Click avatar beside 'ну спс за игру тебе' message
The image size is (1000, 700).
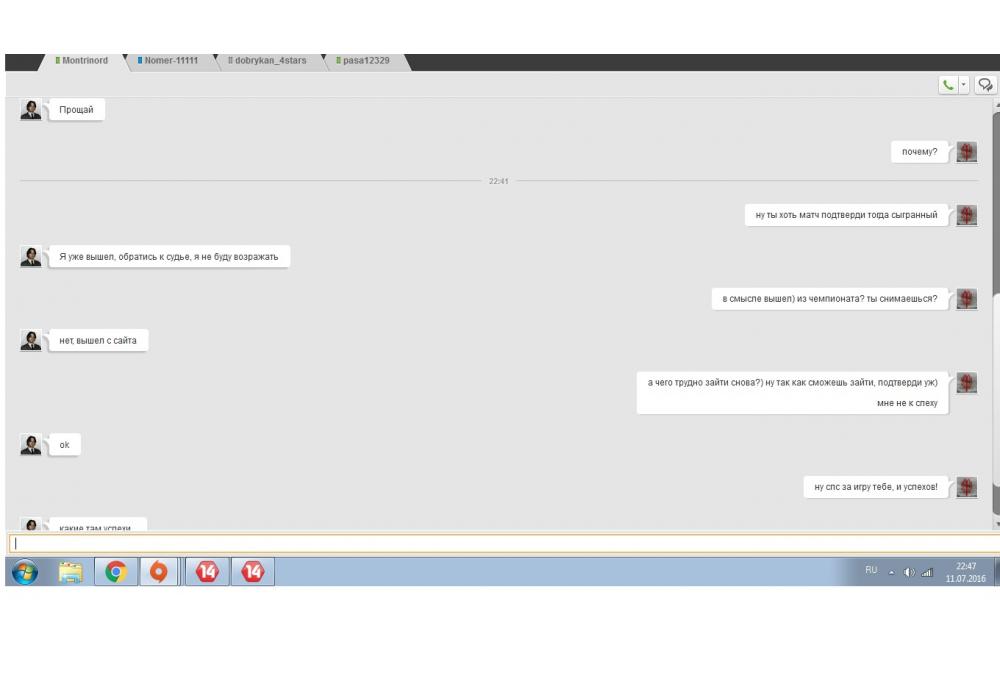967,486
